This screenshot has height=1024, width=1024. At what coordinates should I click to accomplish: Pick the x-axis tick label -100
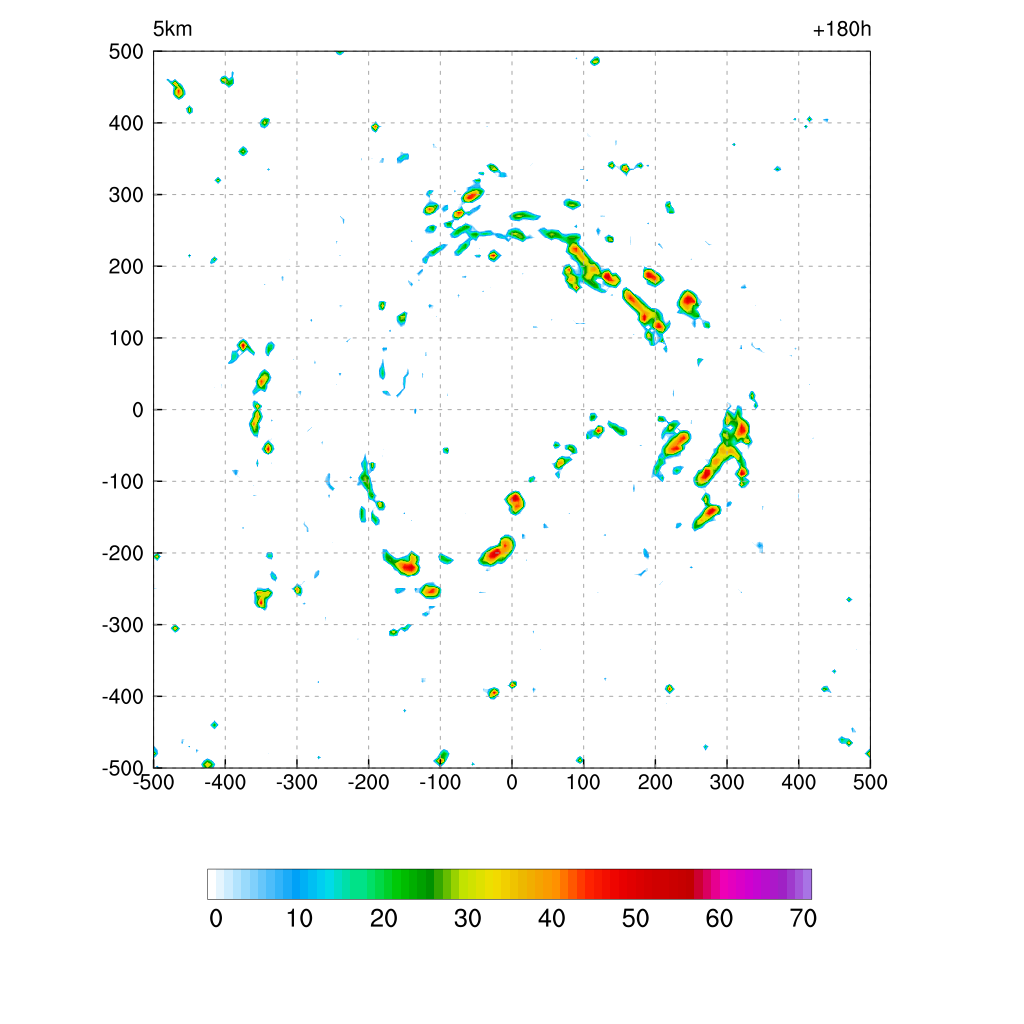440,782
